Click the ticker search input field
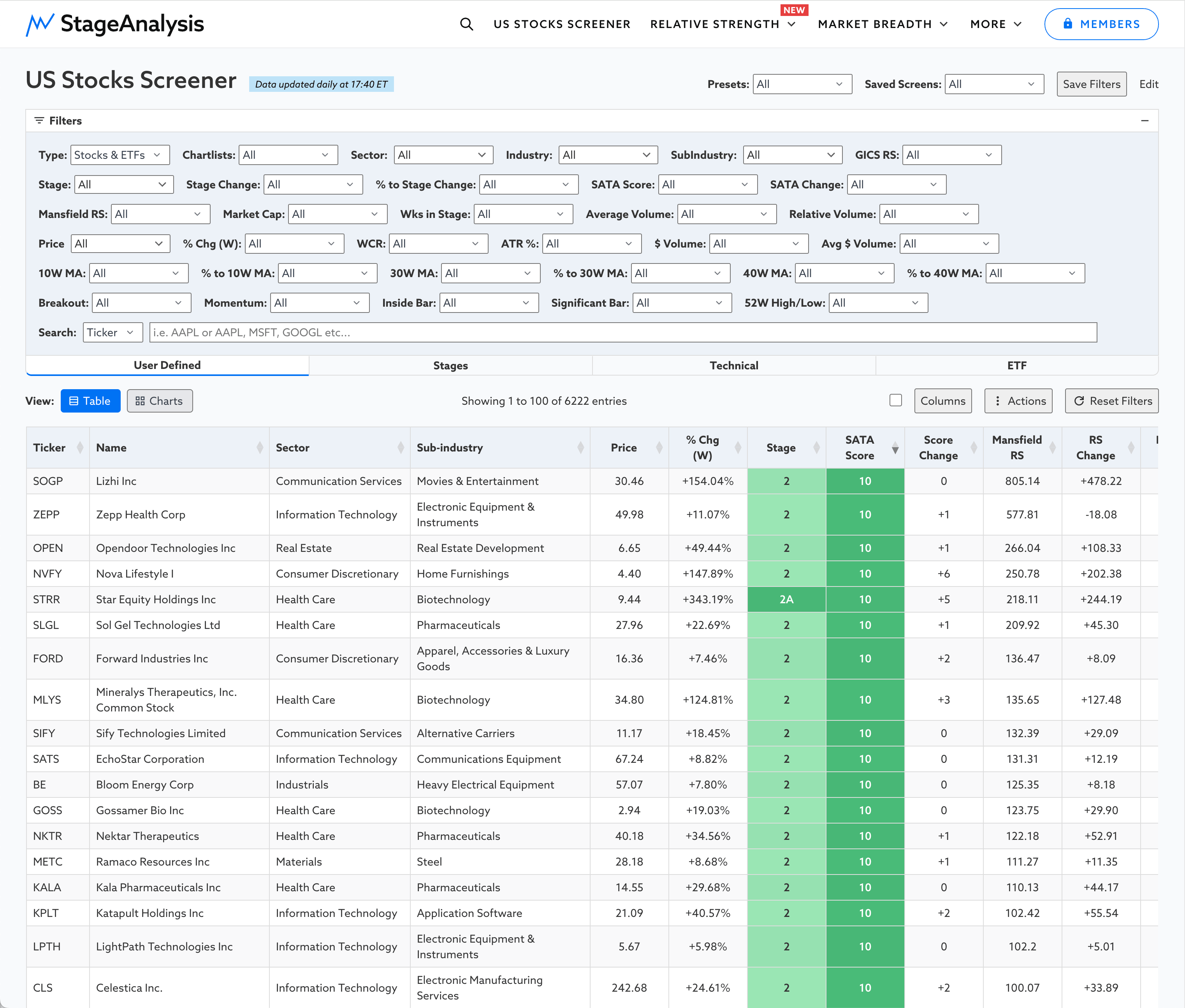1185x1008 pixels. pos(622,333)
